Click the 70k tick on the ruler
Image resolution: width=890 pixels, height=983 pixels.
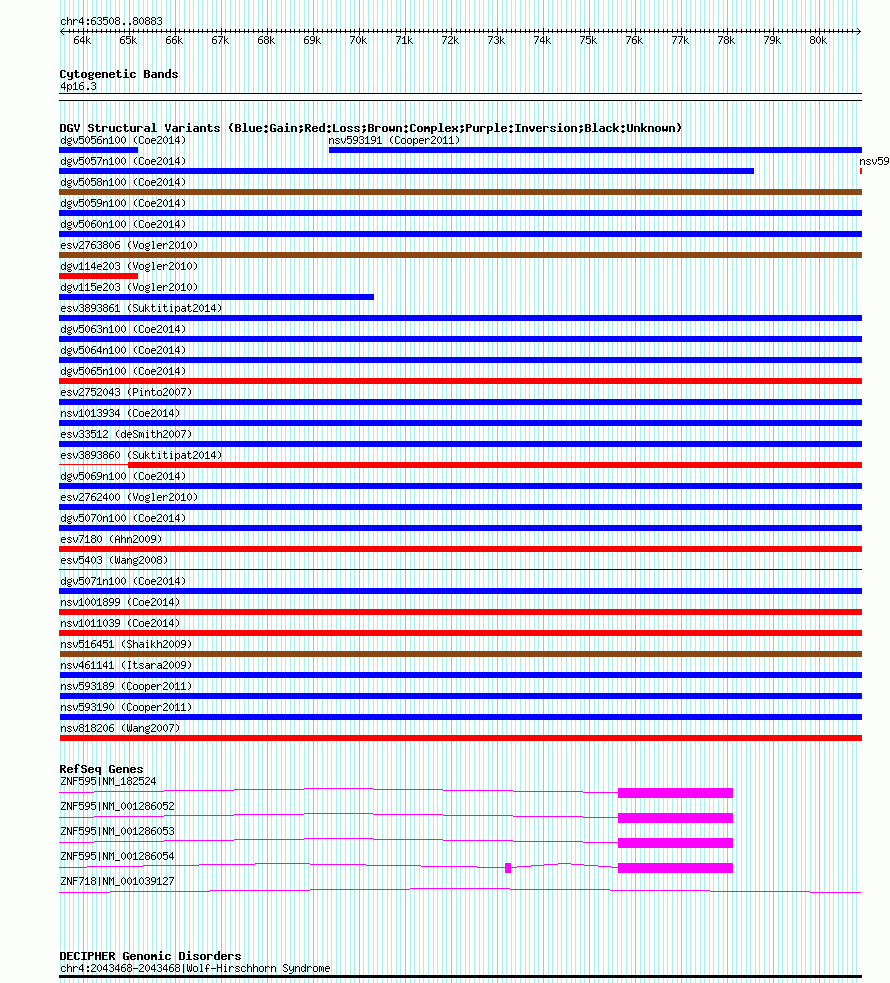pos(359,40)
